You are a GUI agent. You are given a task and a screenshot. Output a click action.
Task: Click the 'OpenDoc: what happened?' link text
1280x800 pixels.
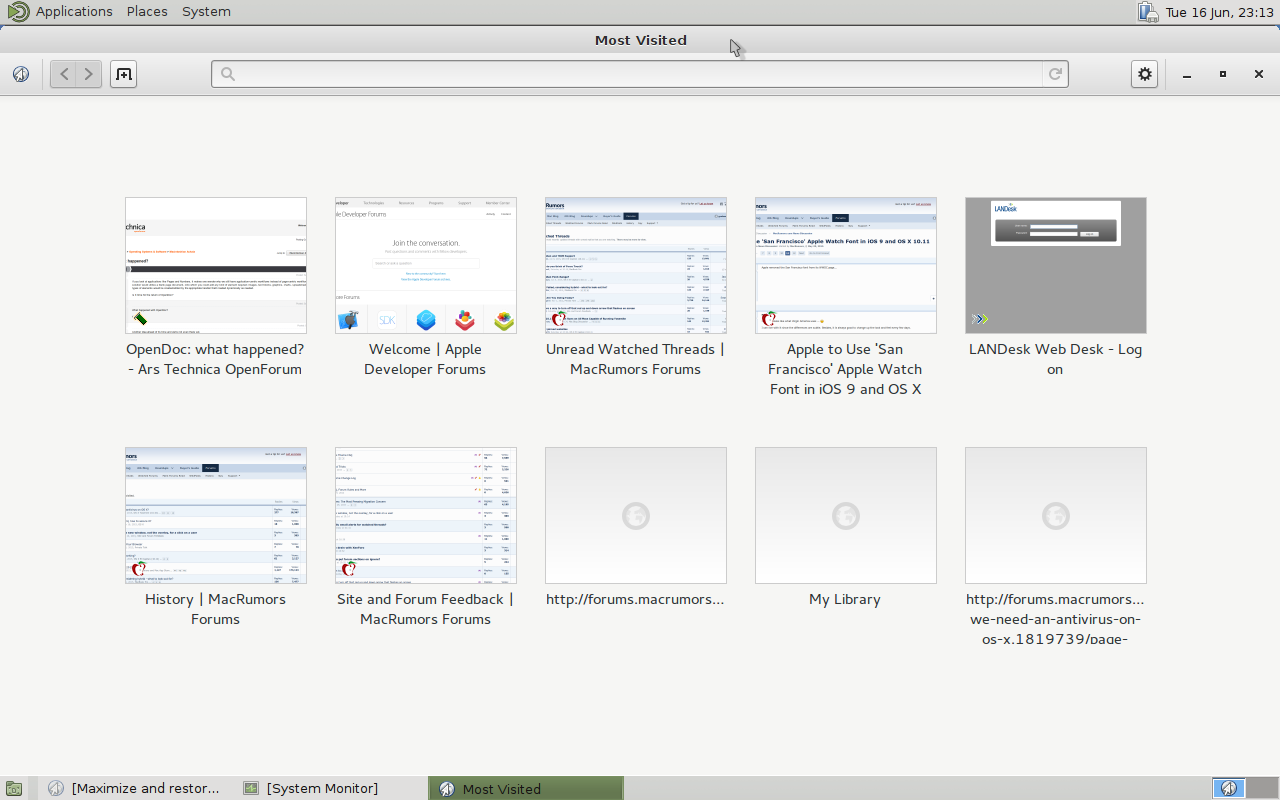215,349
